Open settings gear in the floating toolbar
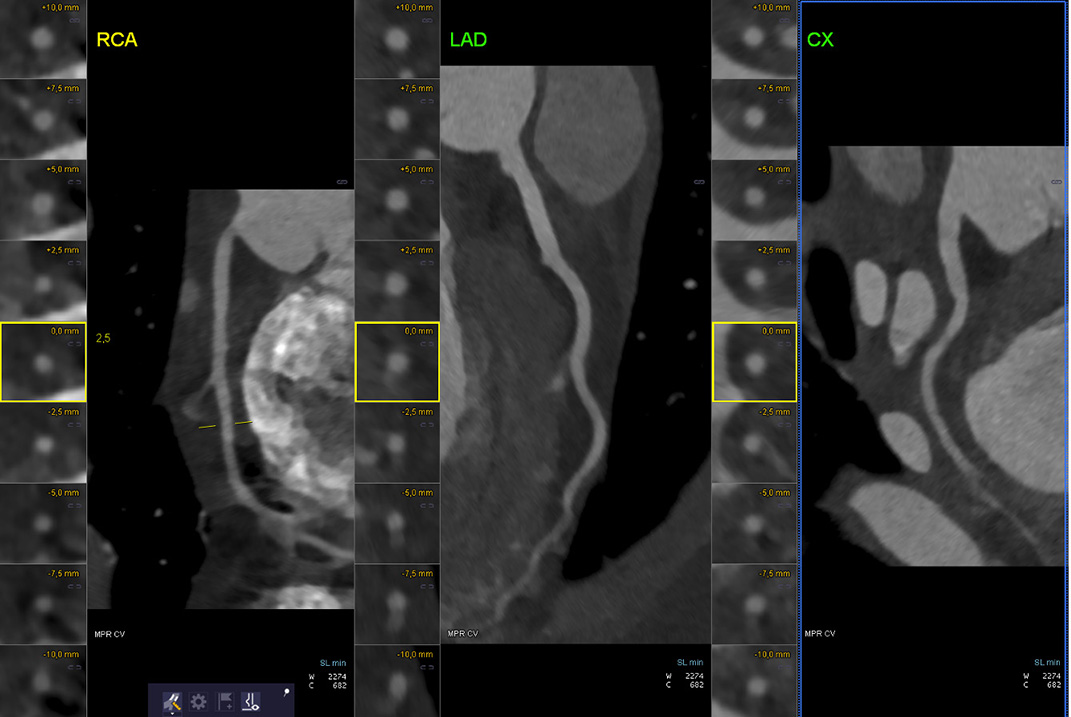Screen dimensions: 1071x717 (198, 701)
